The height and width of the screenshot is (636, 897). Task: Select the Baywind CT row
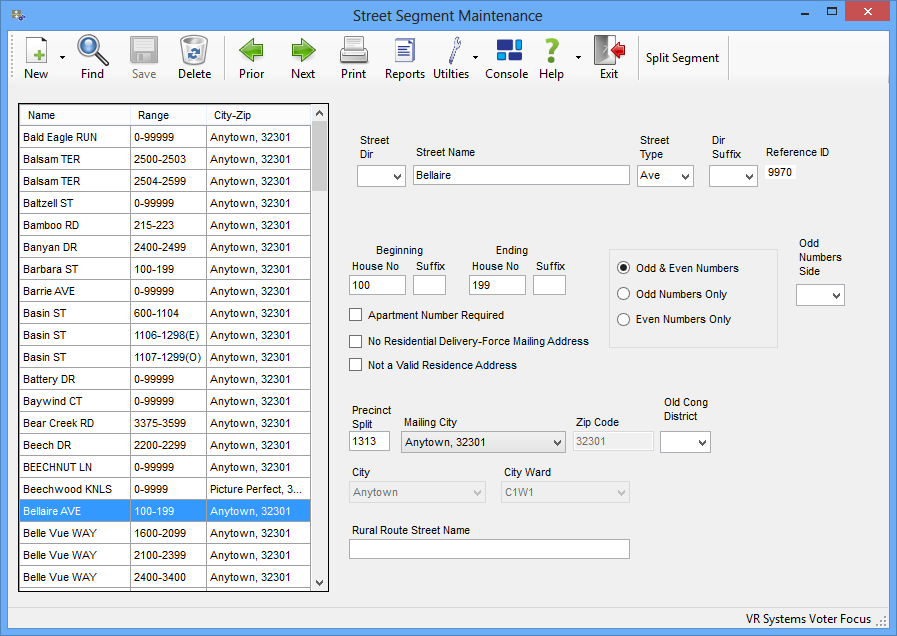(165, 401)
